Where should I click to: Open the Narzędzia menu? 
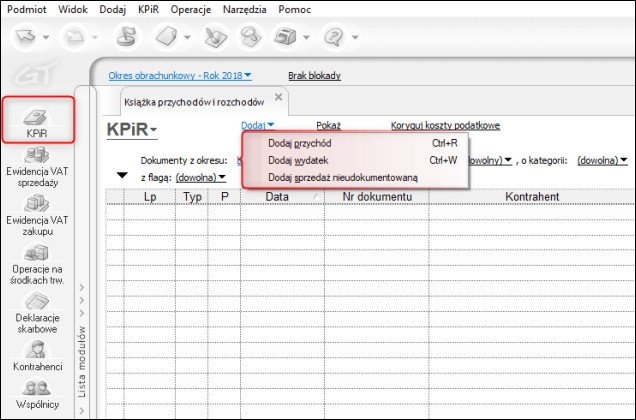coord(245,9)
